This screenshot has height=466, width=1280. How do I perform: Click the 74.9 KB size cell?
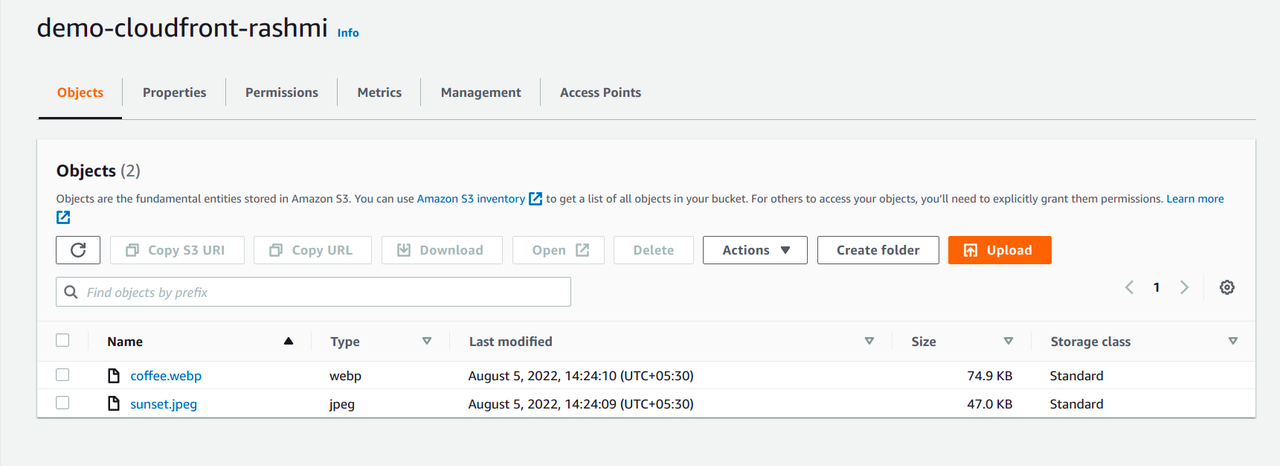click(989, 376)
